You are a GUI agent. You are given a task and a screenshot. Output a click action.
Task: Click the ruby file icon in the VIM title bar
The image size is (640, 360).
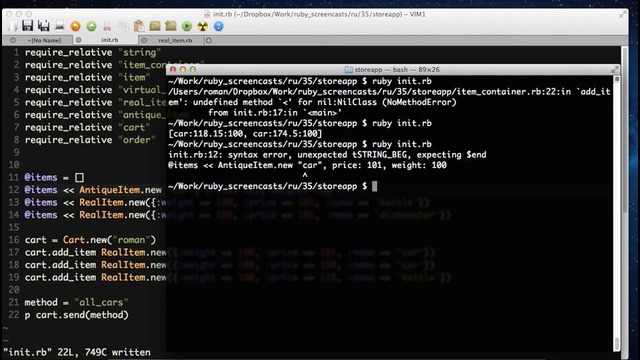coord(207,14)
